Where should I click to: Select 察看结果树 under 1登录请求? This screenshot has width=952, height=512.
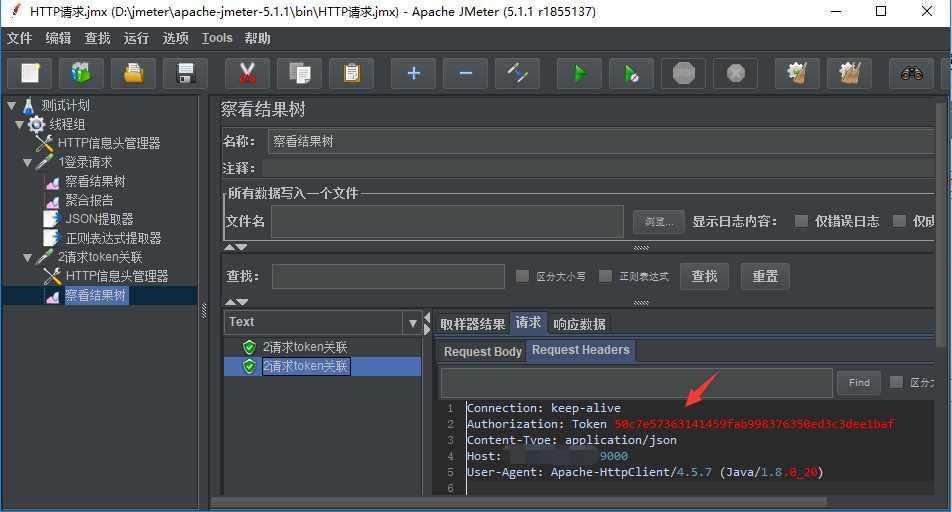click(86, 181)
